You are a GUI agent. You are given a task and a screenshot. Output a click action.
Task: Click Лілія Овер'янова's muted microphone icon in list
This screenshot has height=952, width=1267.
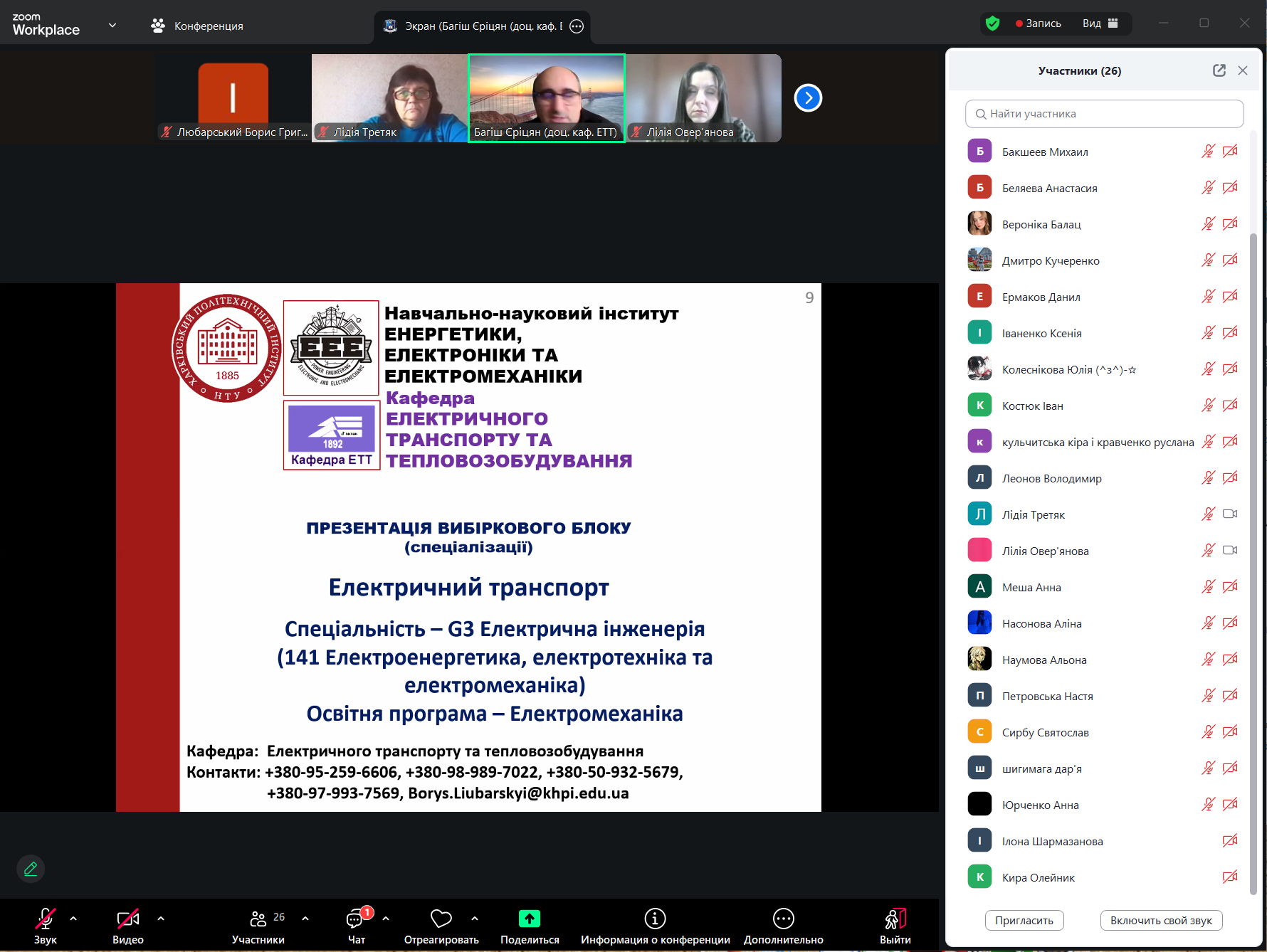coord(1208,551)
